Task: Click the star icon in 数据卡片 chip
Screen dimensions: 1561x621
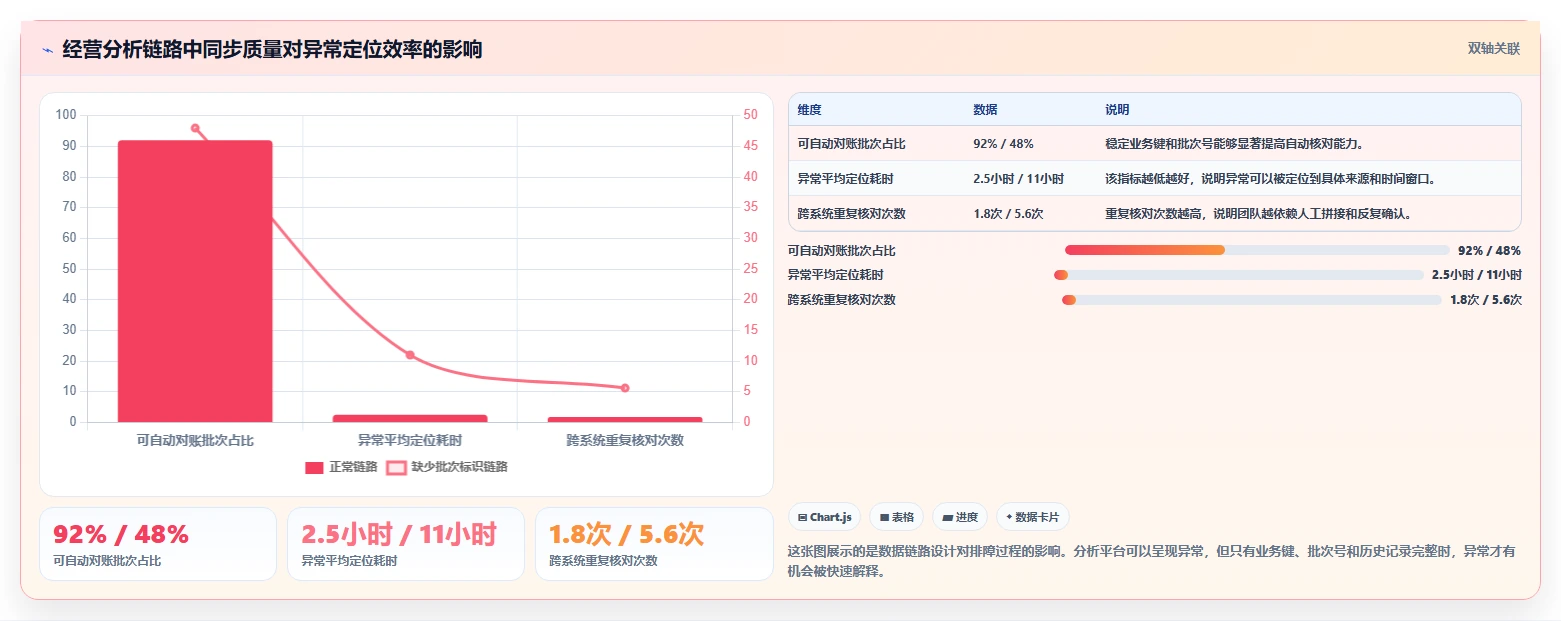Action: (x=1010, y=518)
